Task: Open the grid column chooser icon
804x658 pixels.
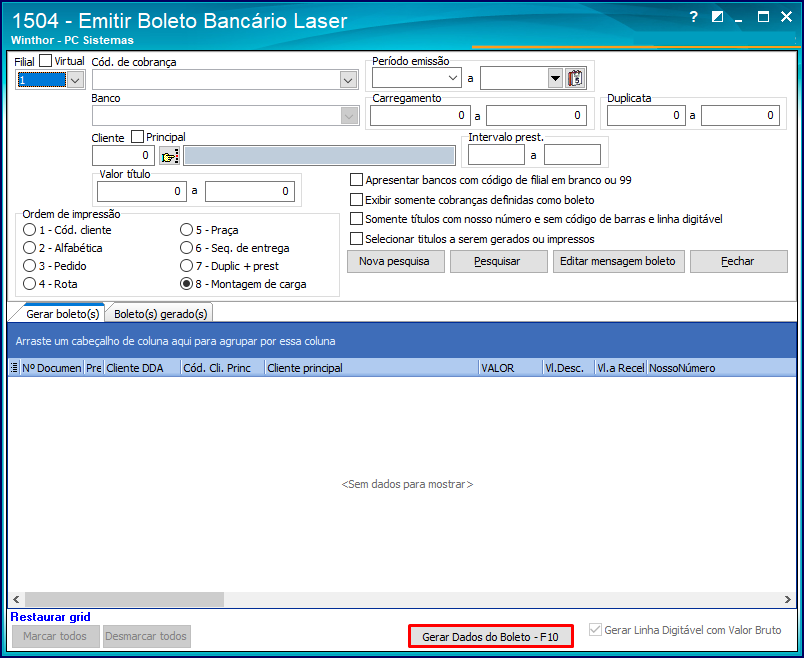Action: pos(14,368)
